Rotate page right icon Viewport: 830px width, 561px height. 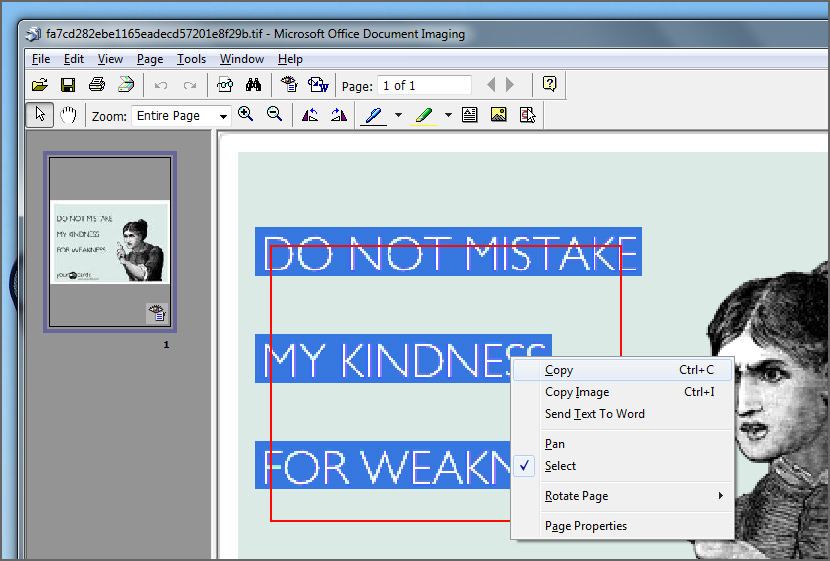point(339,115)
